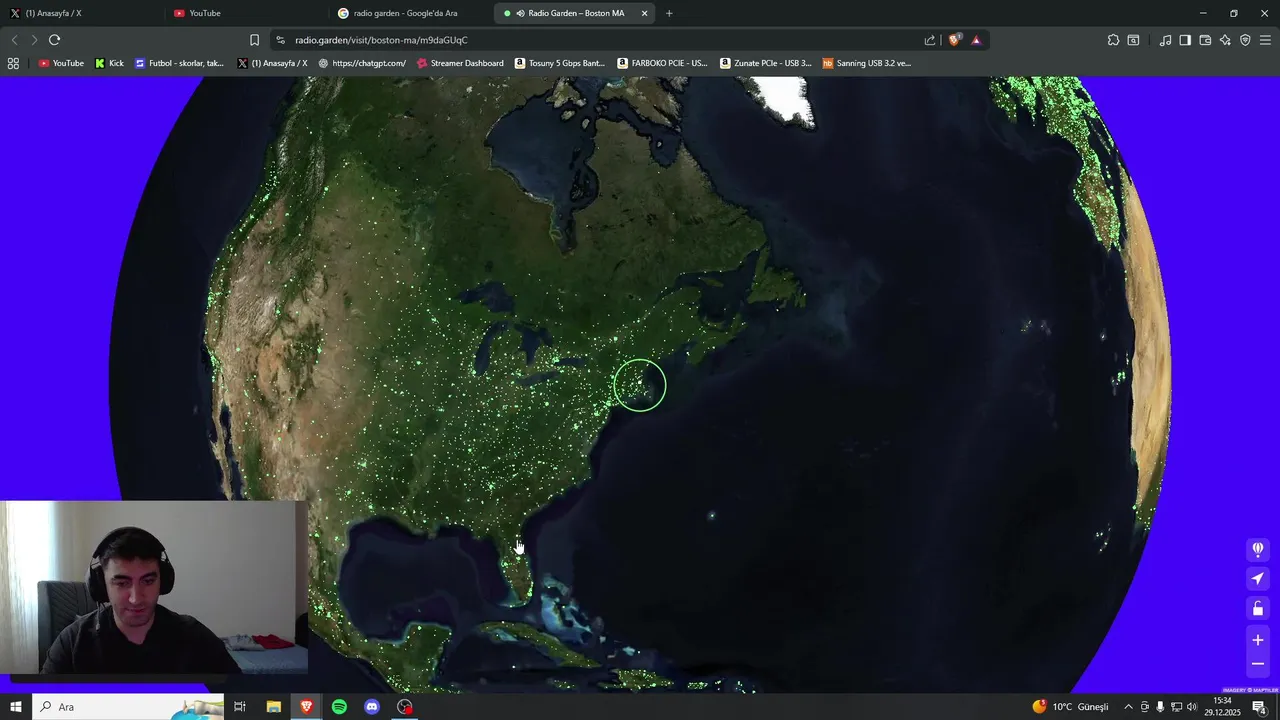Zoom out with the minus button
1280x720 pixels.
(x=1258, y=664)
